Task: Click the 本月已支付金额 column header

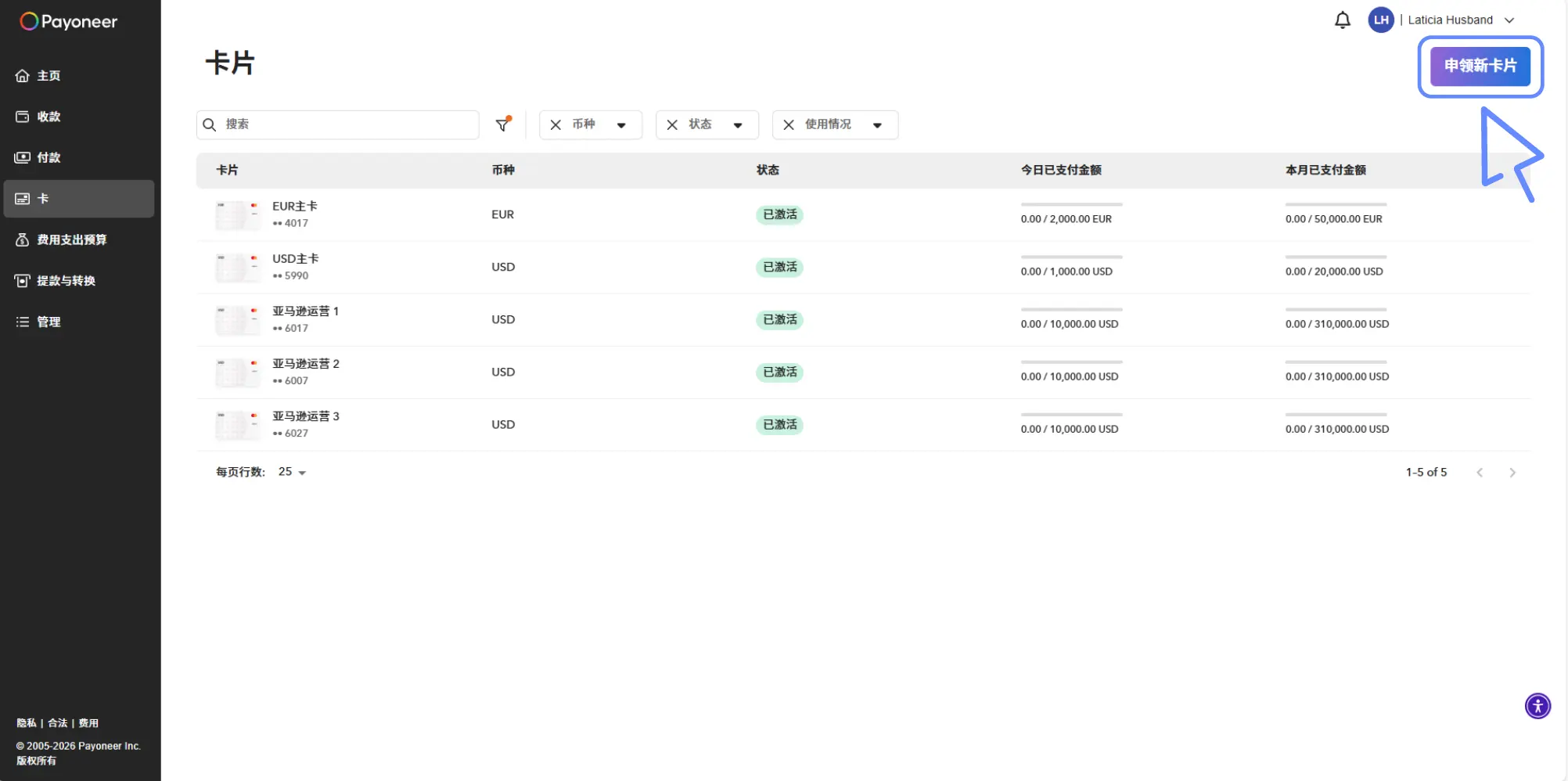Action: (x=1325, y=170)
